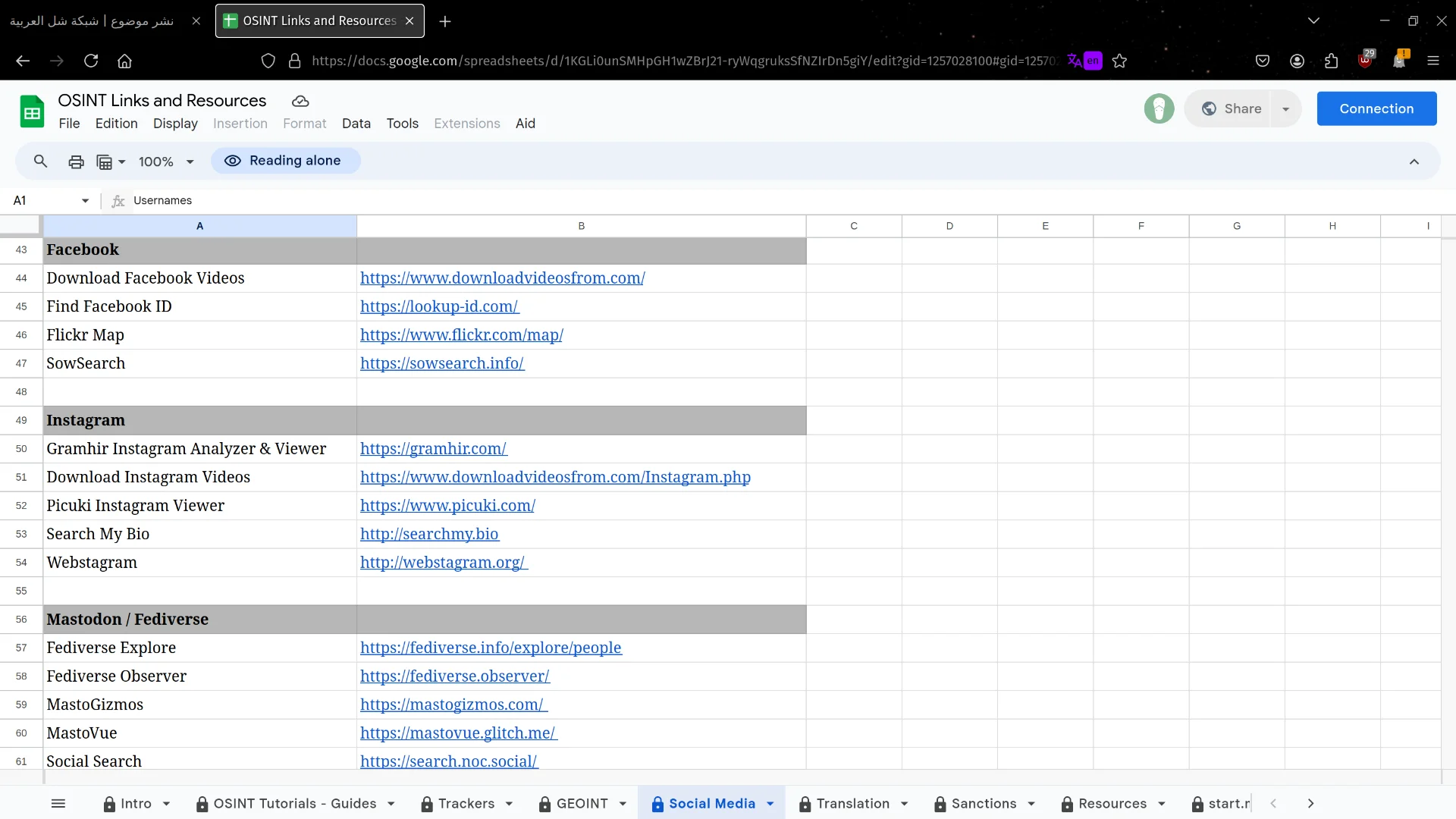Open the Social Media tab dropdown arrow

(770, 804)
